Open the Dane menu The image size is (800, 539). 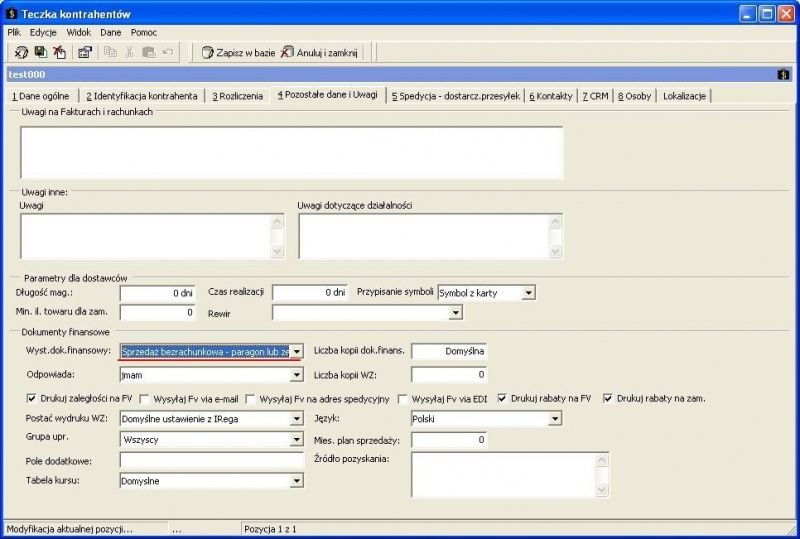[111, 32]
